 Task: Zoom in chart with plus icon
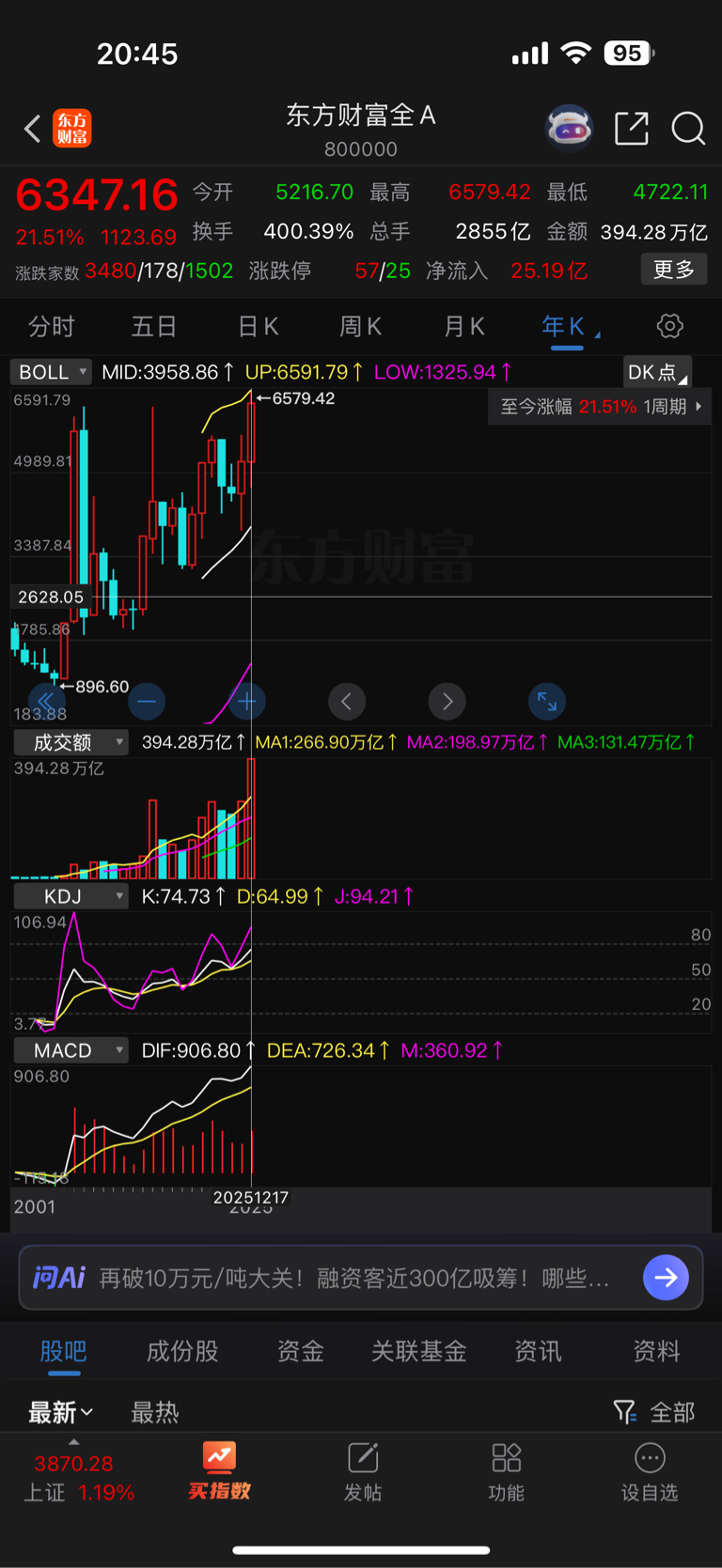click(247, 701)
